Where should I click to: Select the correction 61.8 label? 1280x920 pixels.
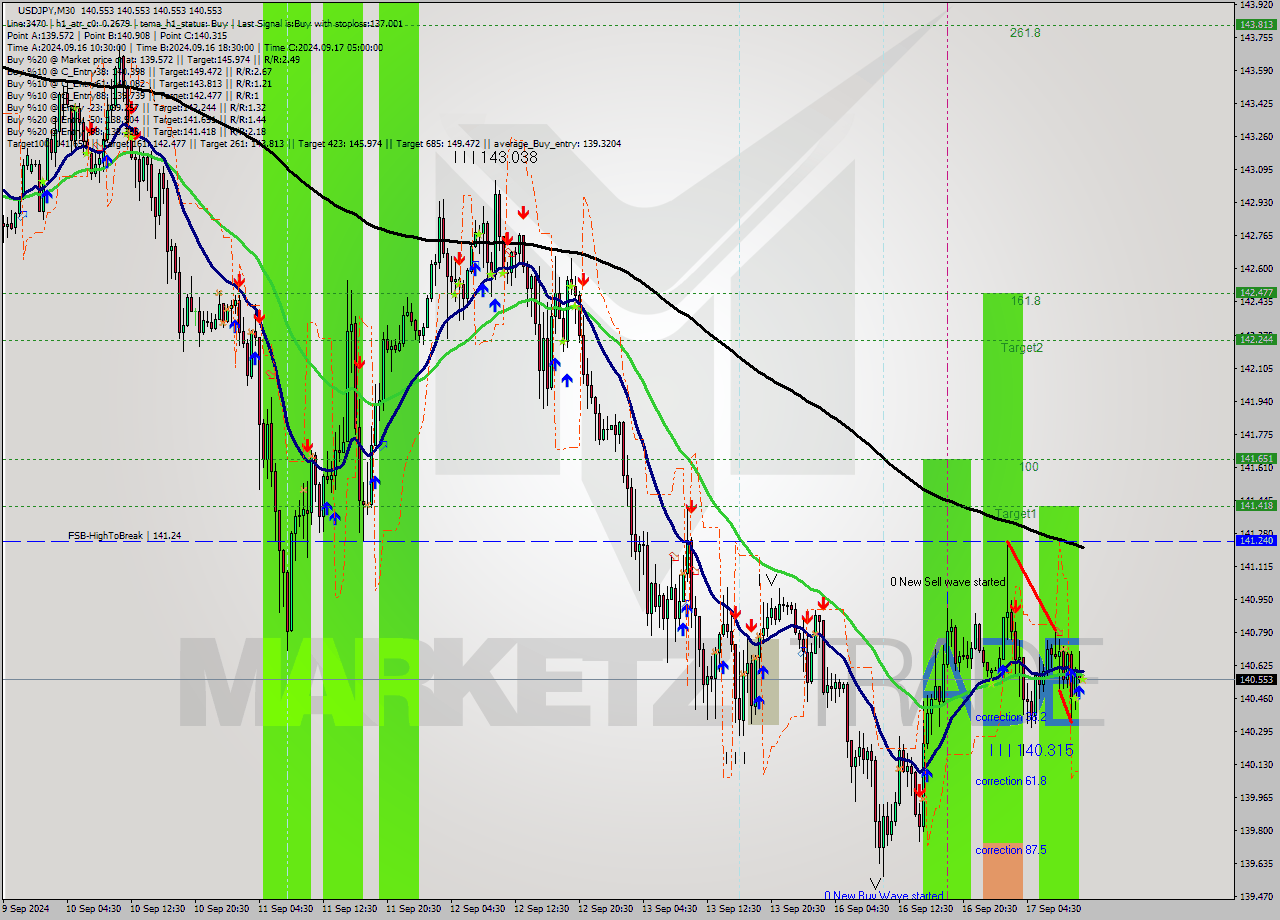(1011, 780)
